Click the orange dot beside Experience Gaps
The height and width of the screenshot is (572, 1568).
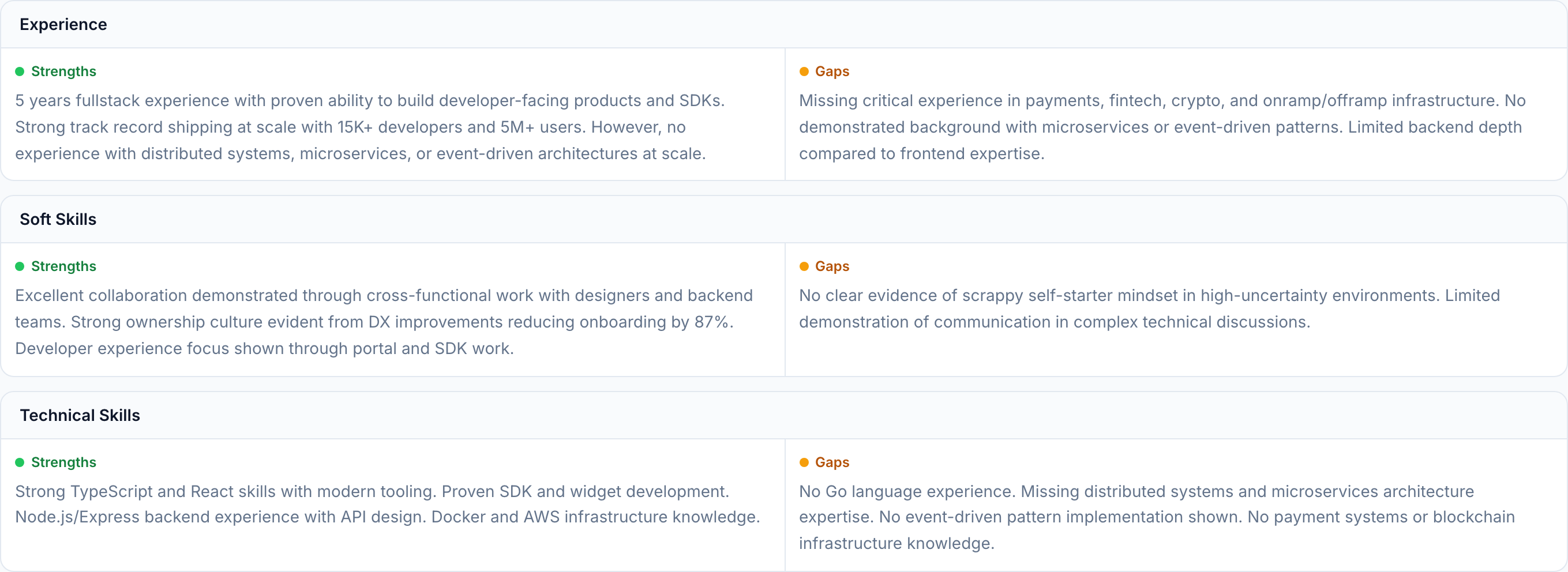804,72
